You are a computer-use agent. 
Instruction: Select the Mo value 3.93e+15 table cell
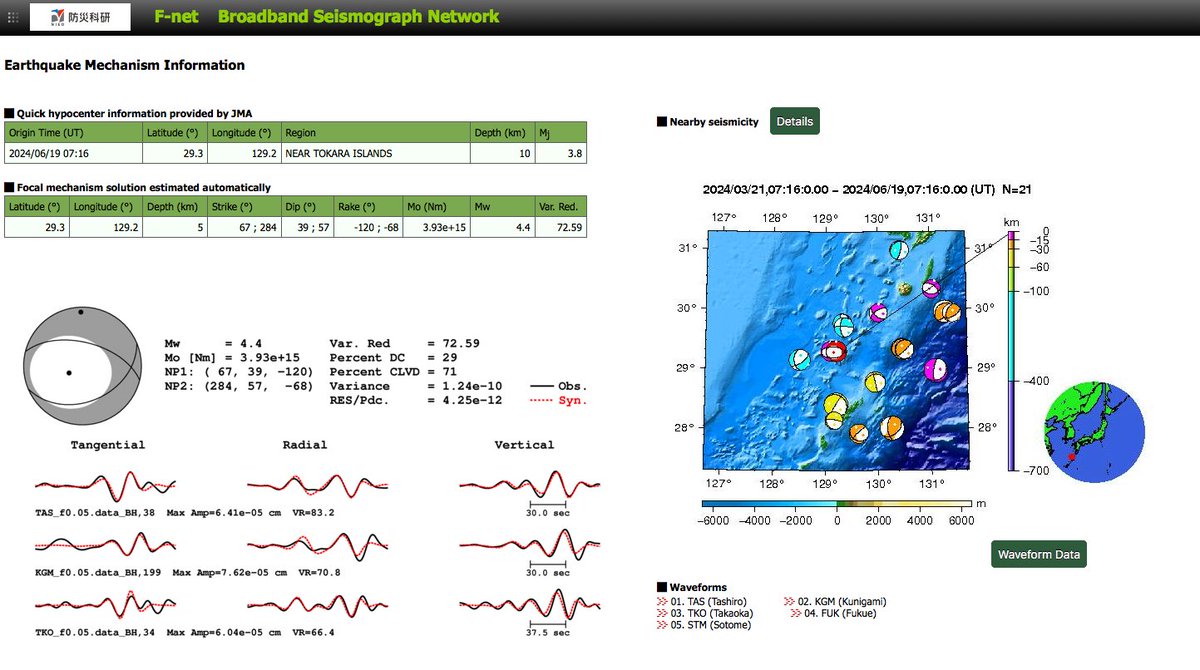[x=436, y=227]
